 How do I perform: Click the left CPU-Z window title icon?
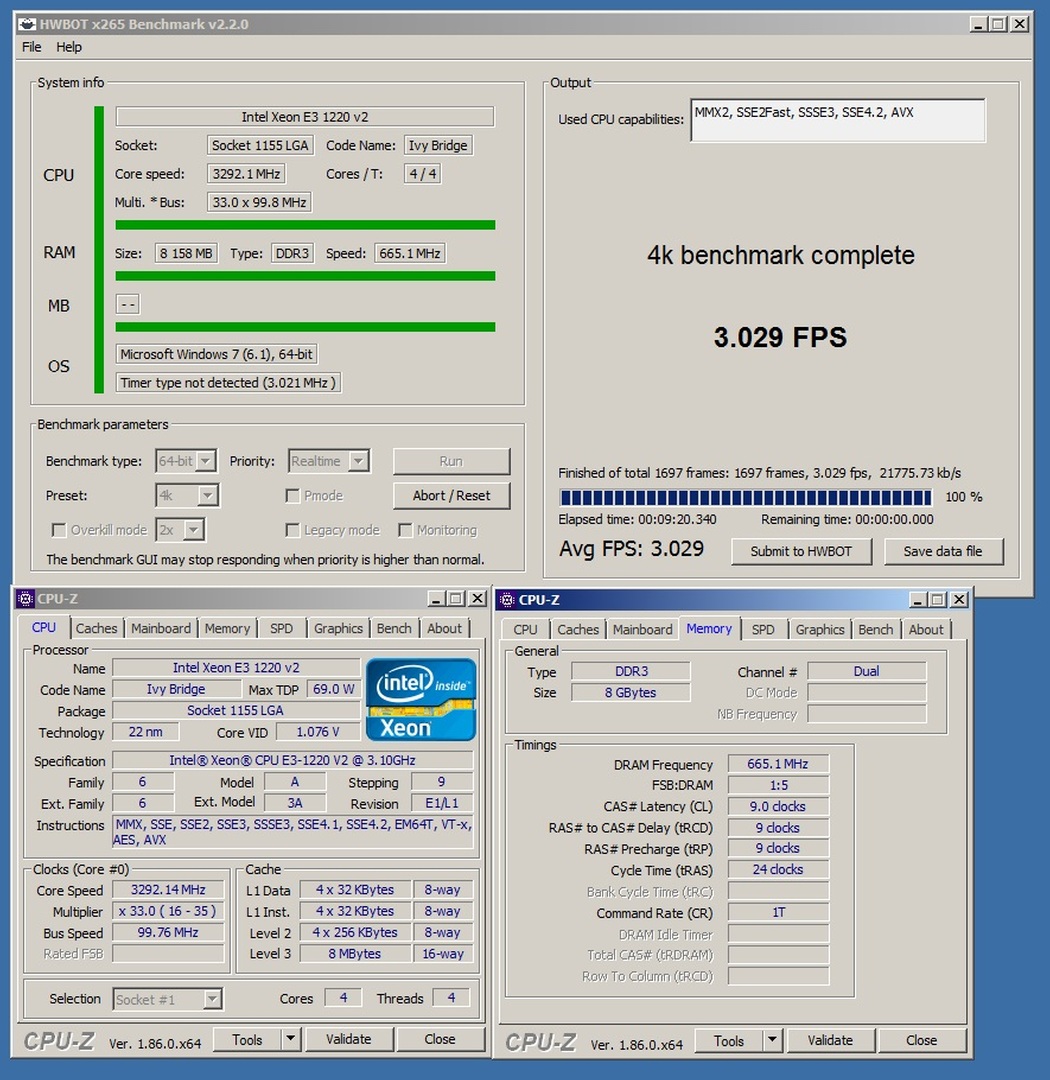[25, 599]
